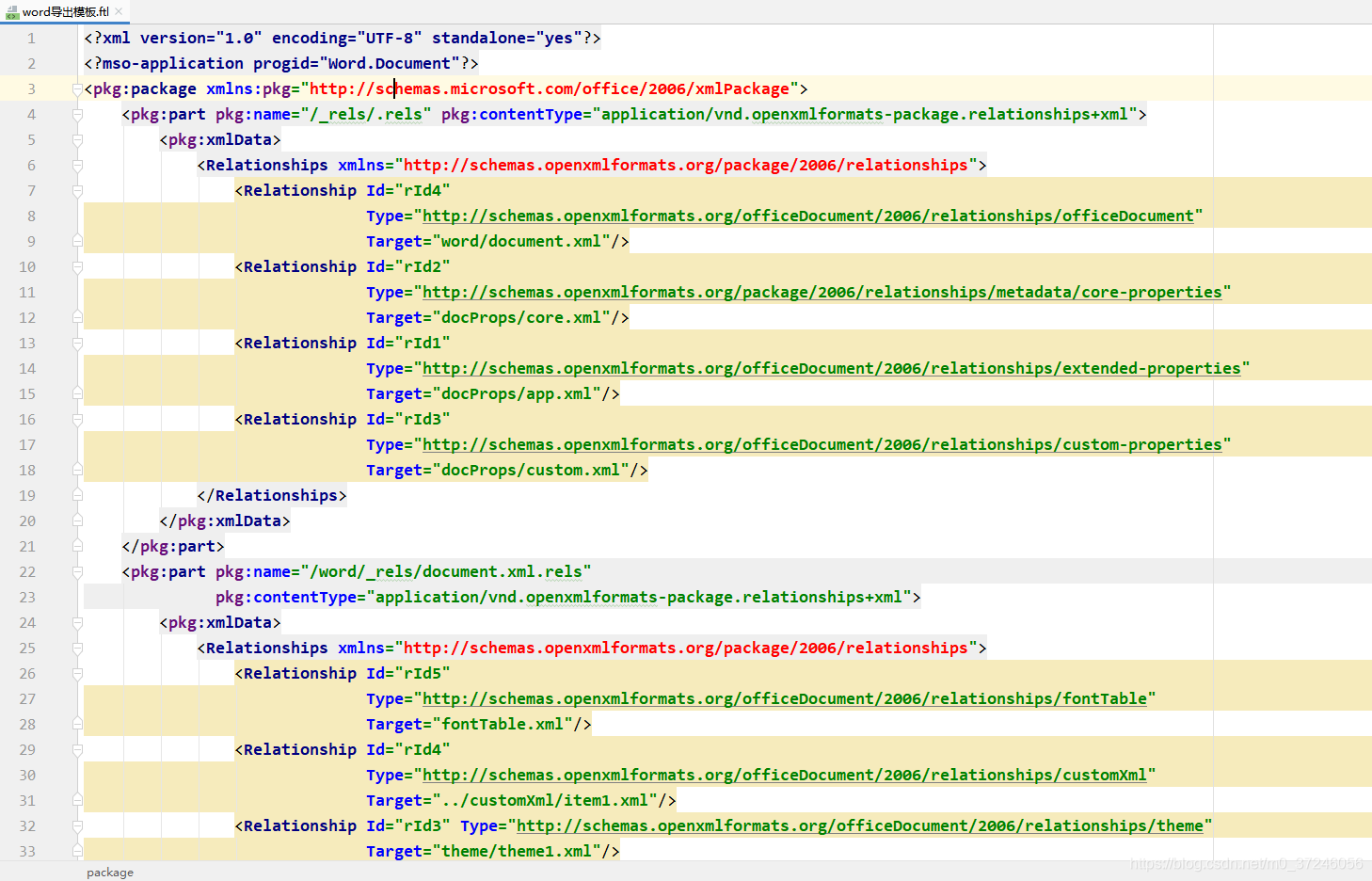The width and height of the screenshot is (1372, 881).
Task: Fold the rId4 Relationship on line 7
Action: (77, 191)
